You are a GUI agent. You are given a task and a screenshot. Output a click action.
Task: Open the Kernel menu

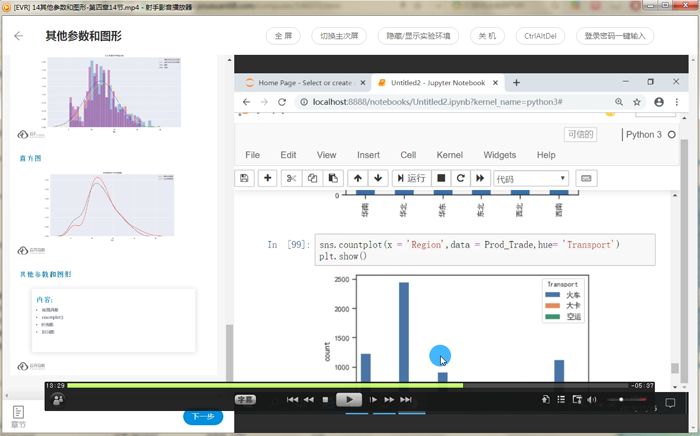pyautogui.click(x=449, y=155)
